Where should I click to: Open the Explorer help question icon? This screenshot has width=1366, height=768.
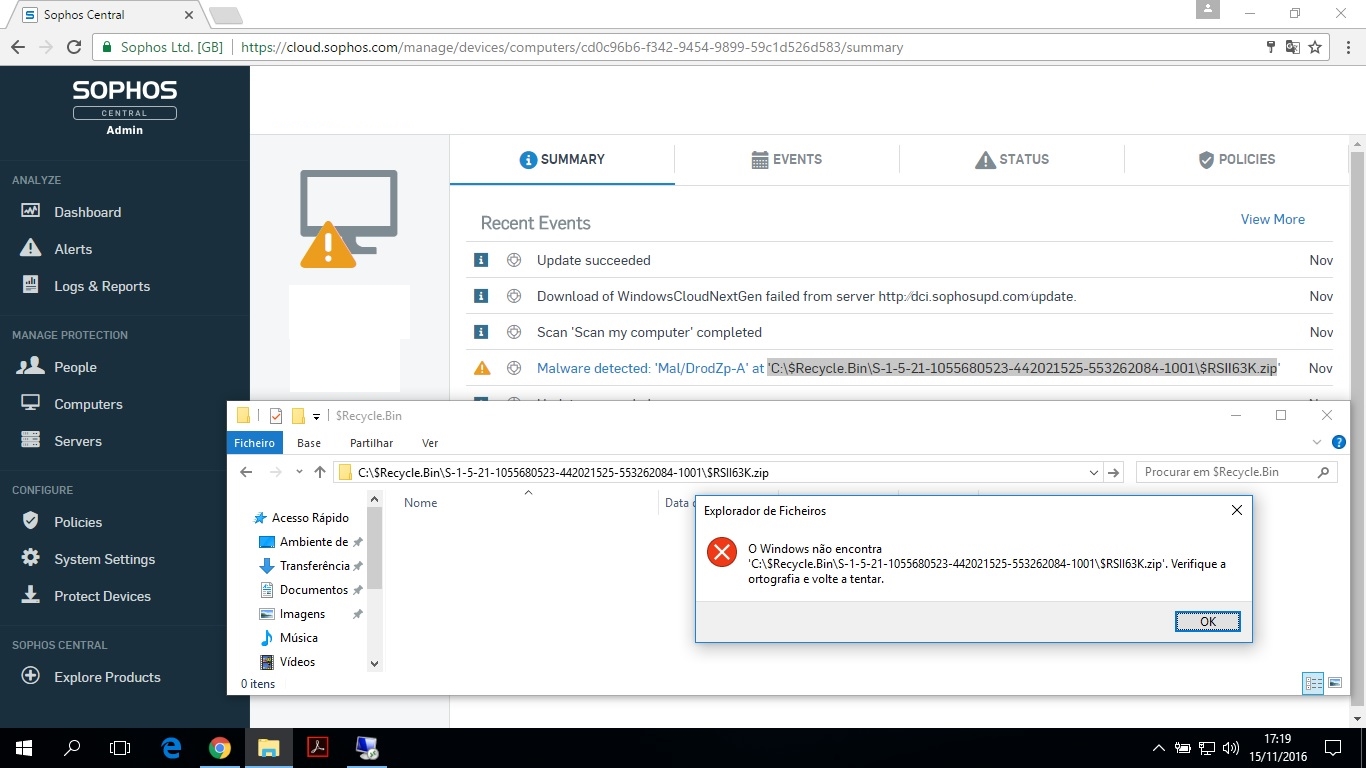click(1339, 442)
